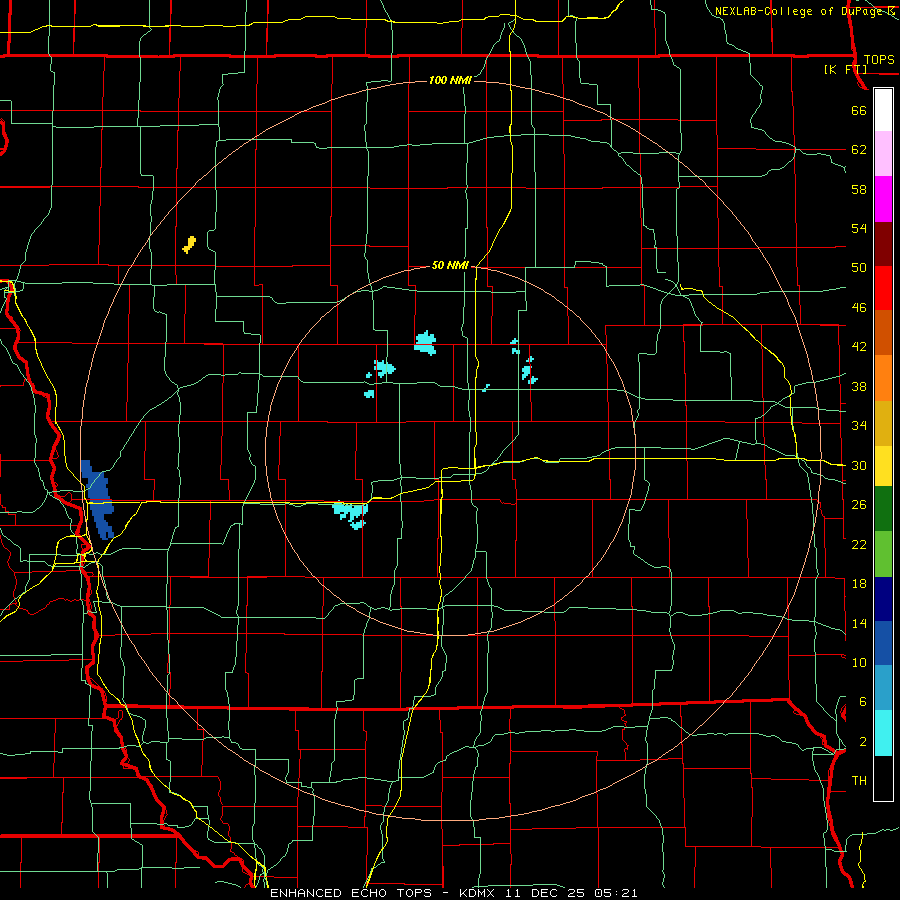Click the '22' legend value
Image resolution: width=900 pixels, height=900 pixels.
point(859,544)
